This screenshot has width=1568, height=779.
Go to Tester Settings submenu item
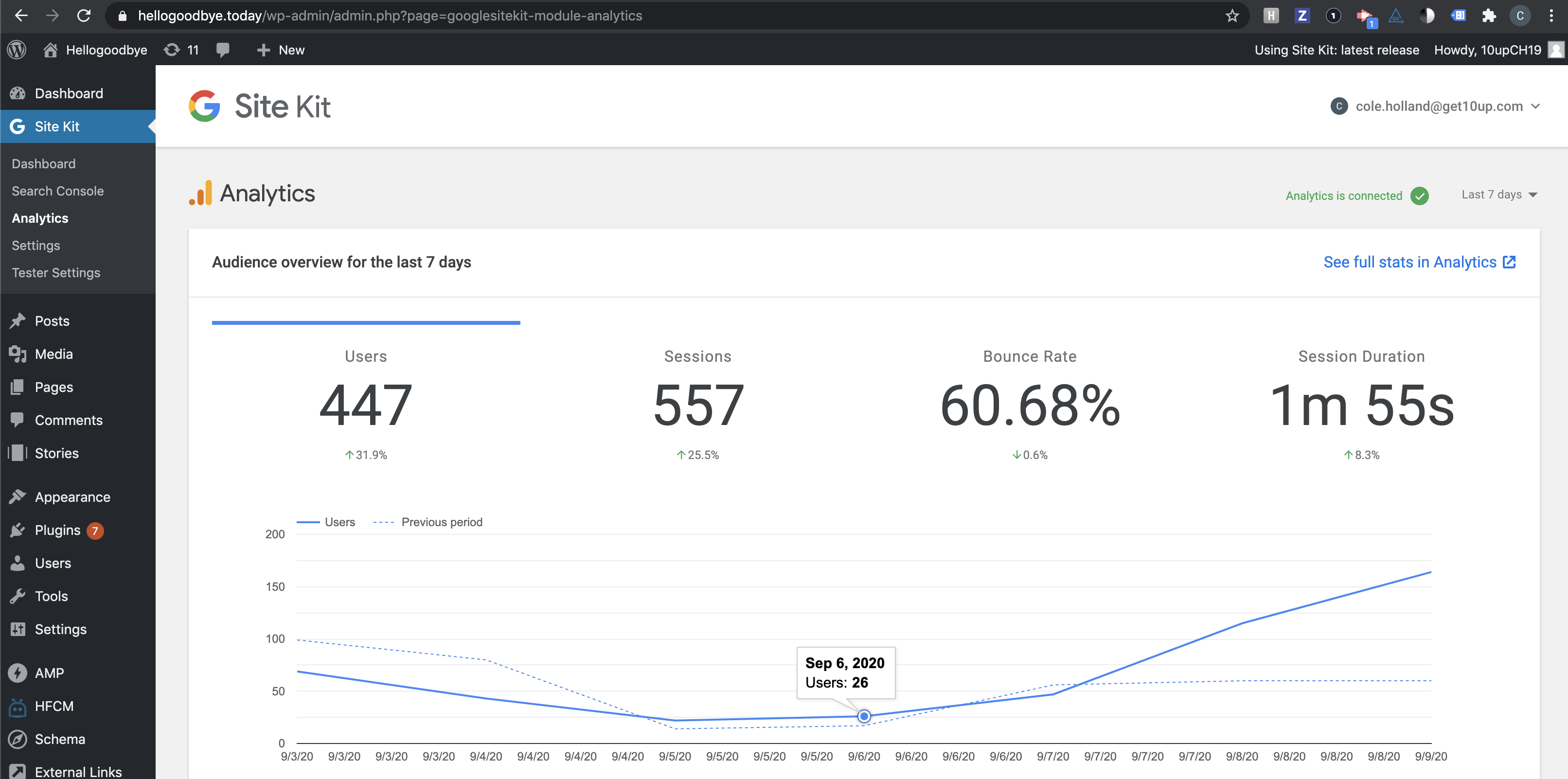pyautogui.click(x=55, y=273)
